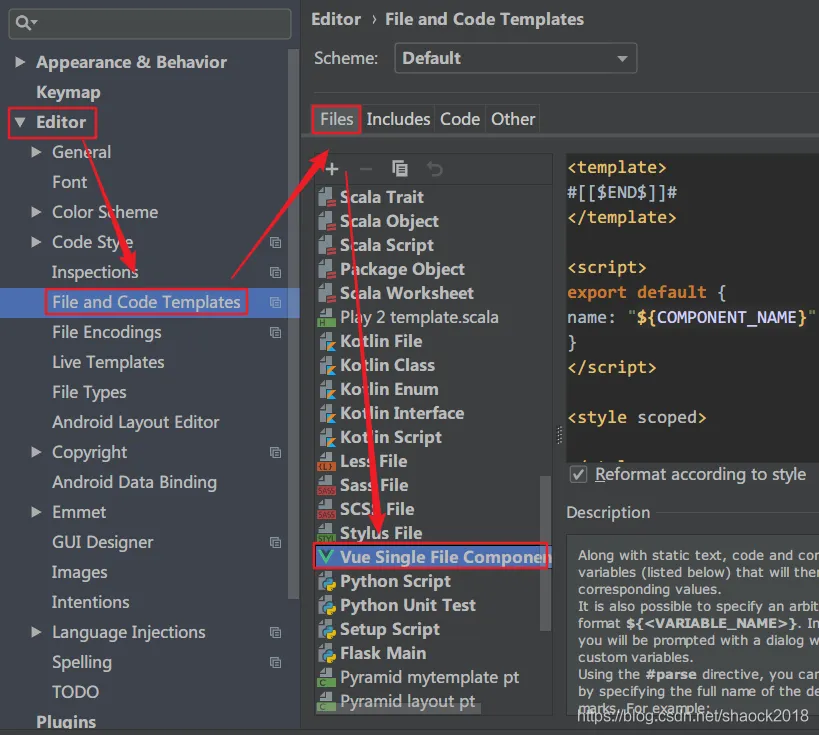Screen dimensions: 819x735
Task: Open the Images settings page
Action: pos(79,573)
